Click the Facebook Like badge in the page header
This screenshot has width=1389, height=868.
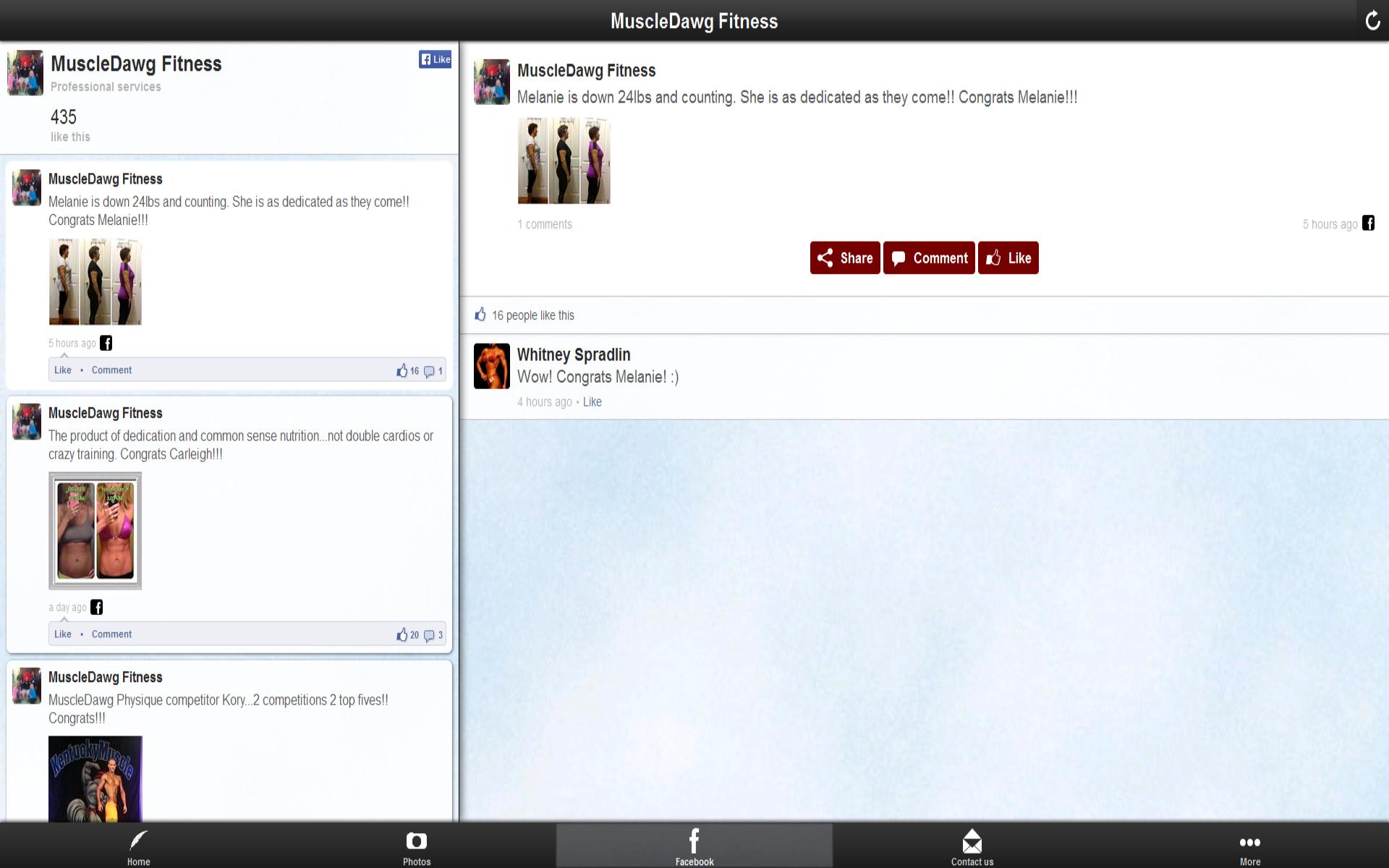pyautogui.click(x=435, y=59)
